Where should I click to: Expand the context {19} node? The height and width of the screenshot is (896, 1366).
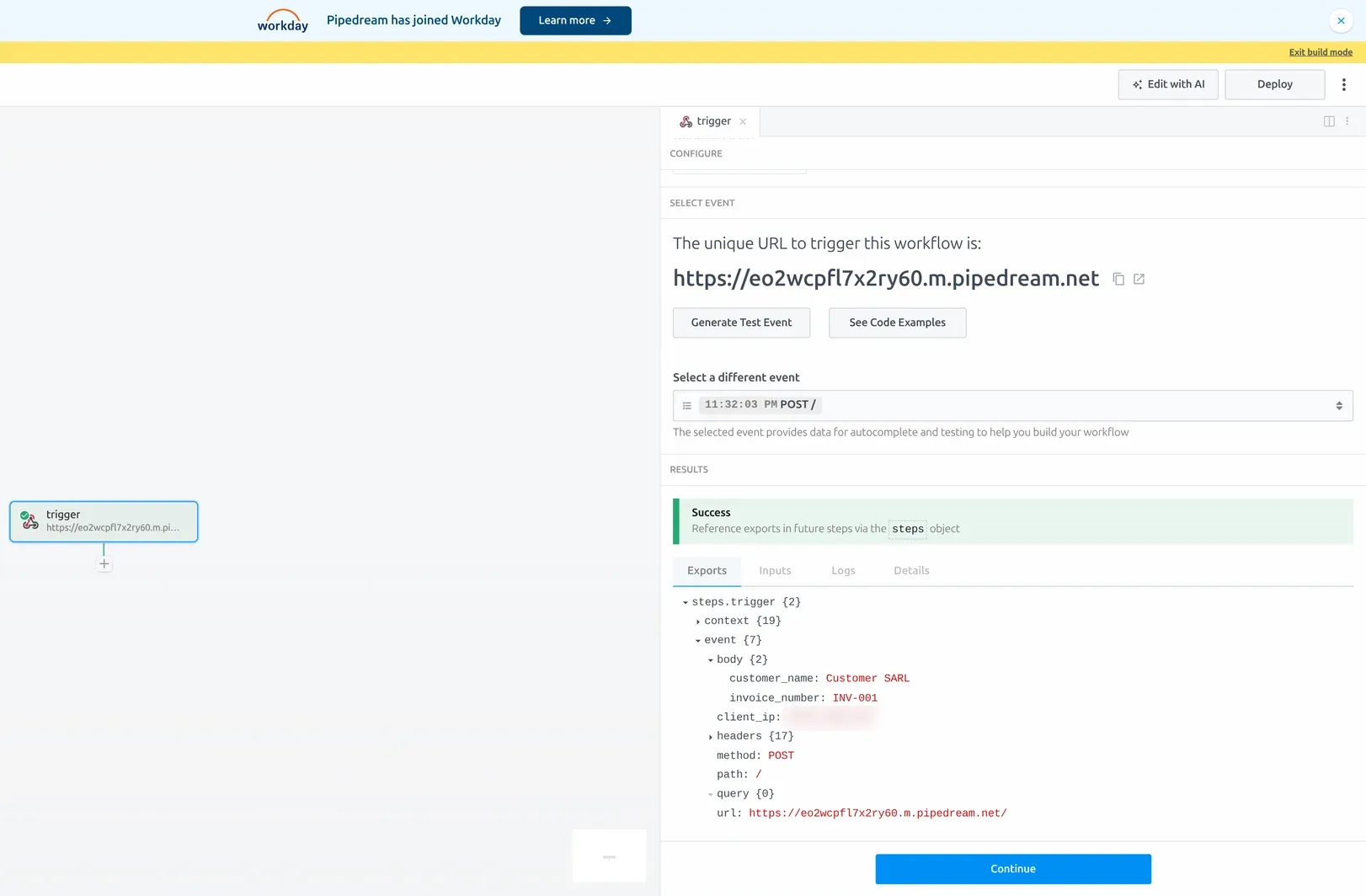[698, 621]
